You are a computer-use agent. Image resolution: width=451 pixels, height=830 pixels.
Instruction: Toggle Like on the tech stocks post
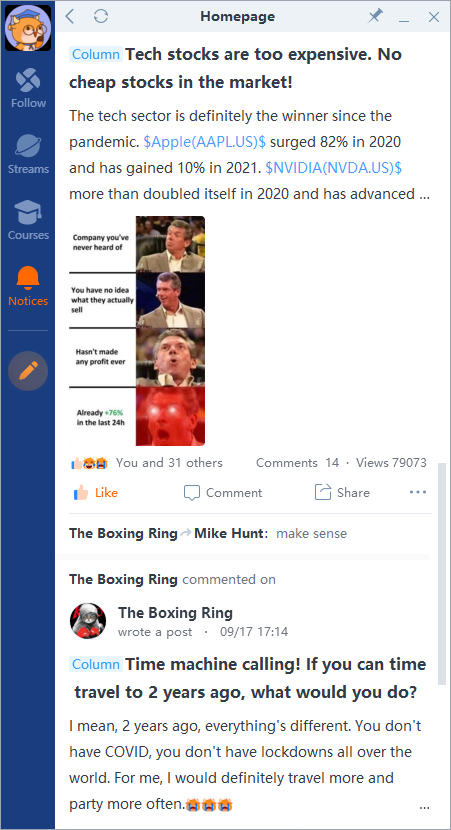pyautogui.click(x=95, y=493)
